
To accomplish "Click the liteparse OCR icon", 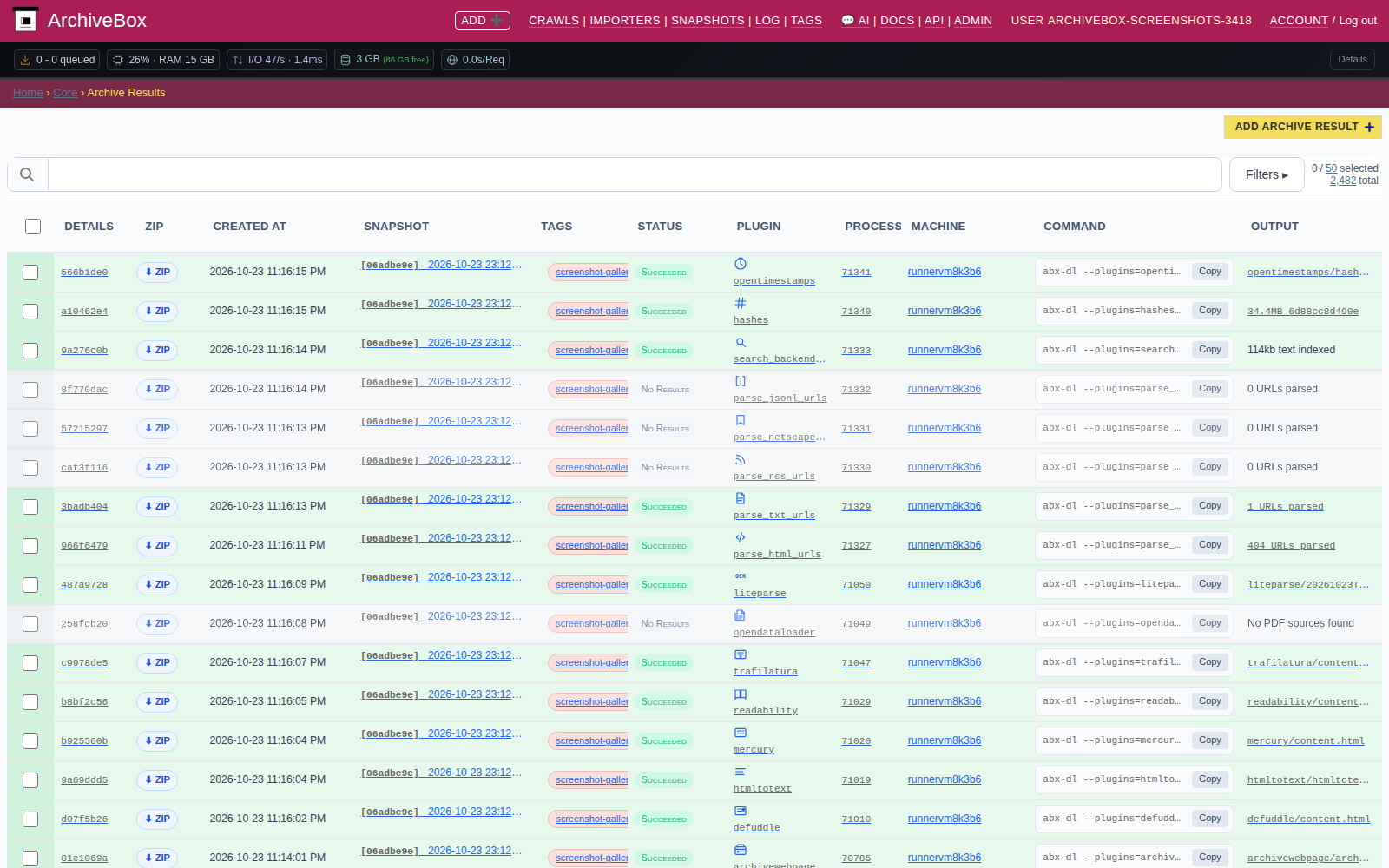I will (x=741, y=576).
